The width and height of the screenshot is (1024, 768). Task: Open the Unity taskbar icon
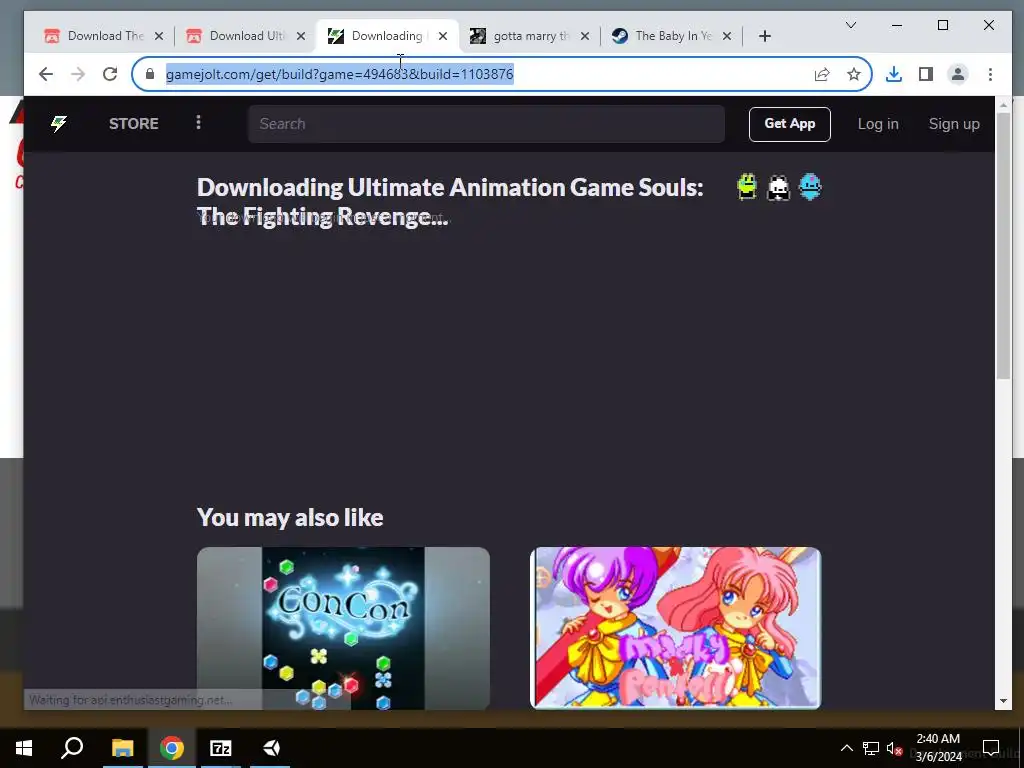pyautogui.click(x=271, y=748)
